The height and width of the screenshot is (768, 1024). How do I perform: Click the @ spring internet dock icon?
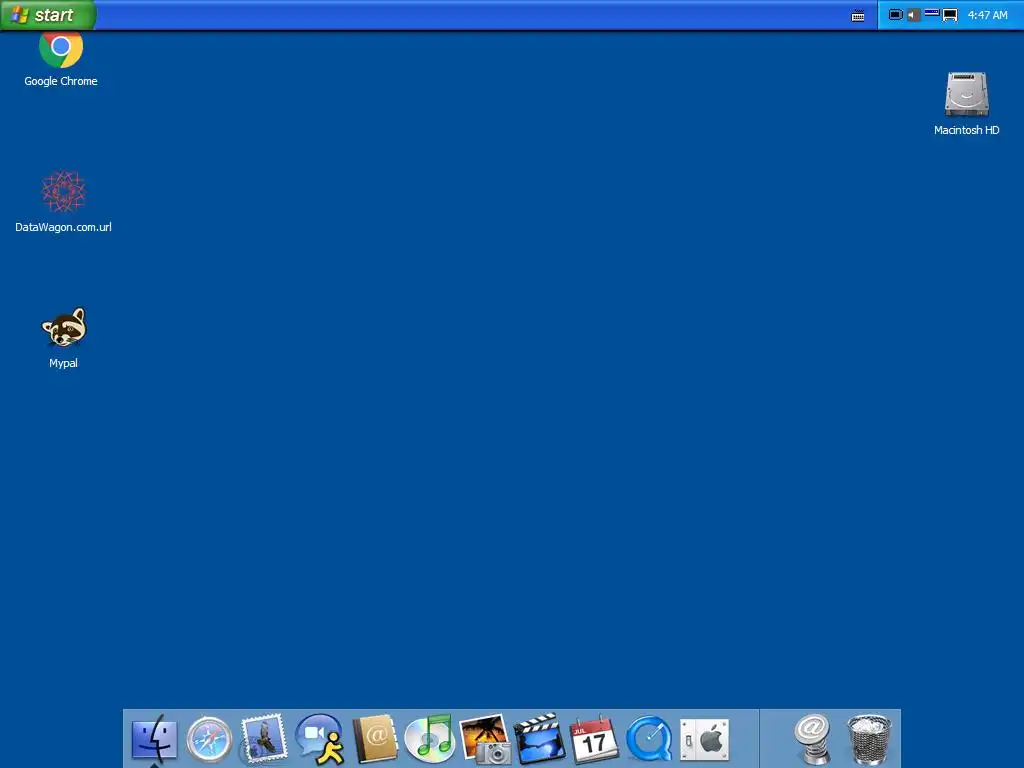[812, 739]
